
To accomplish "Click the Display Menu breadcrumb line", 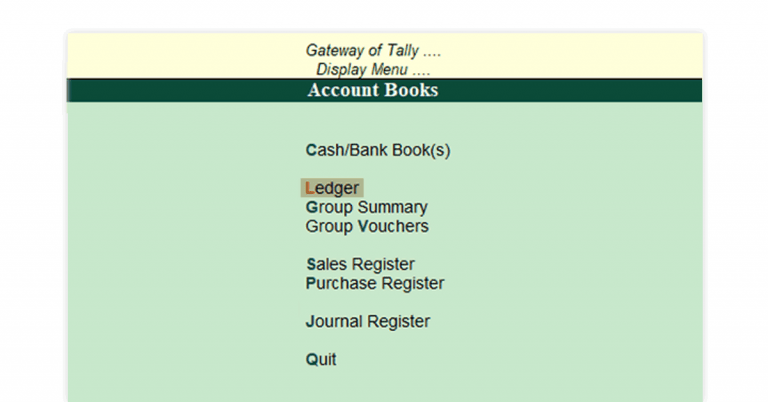I will click(373, 70).
